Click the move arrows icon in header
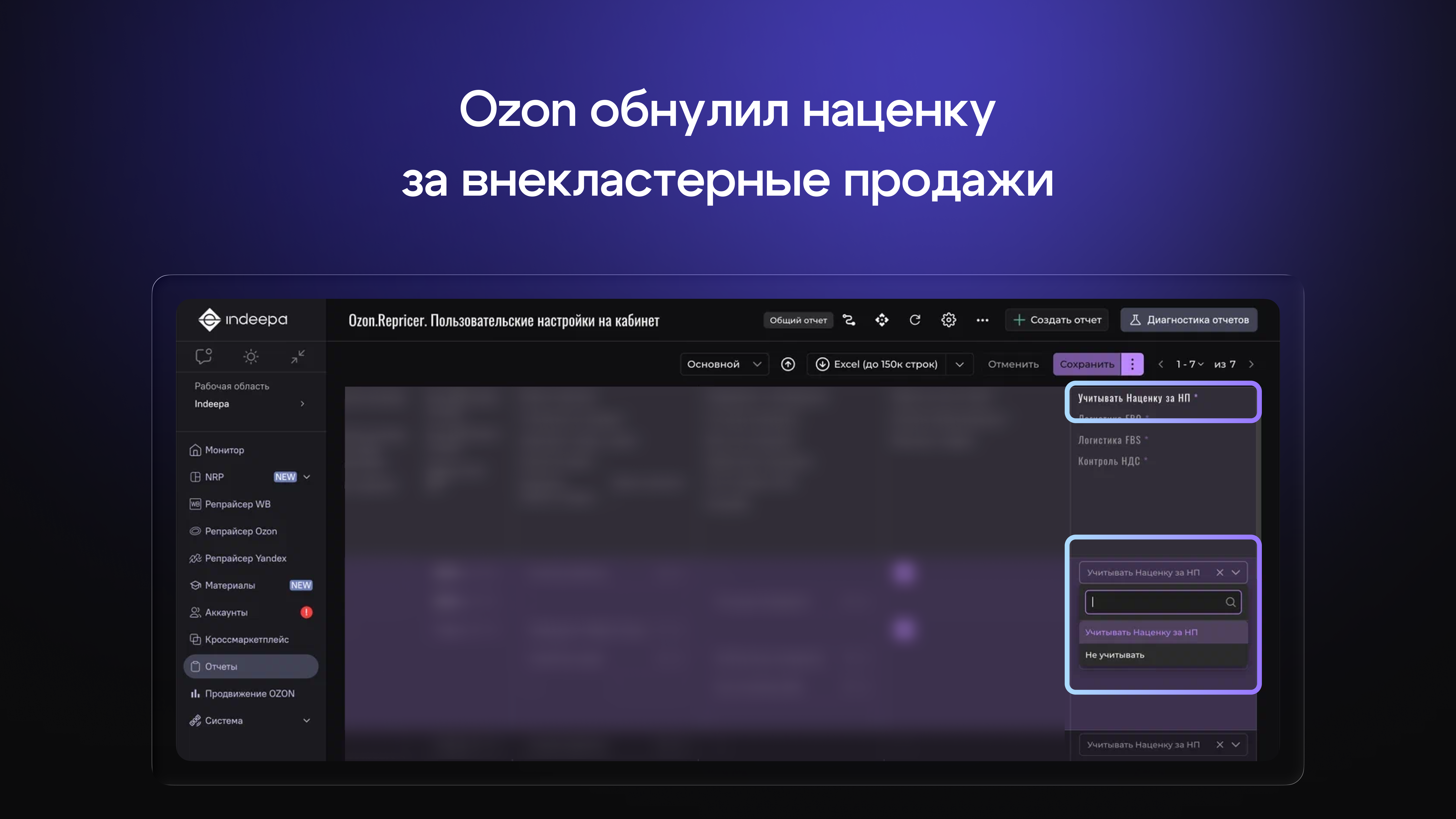This screenshot has height=819, width=1456. point(882,320)
